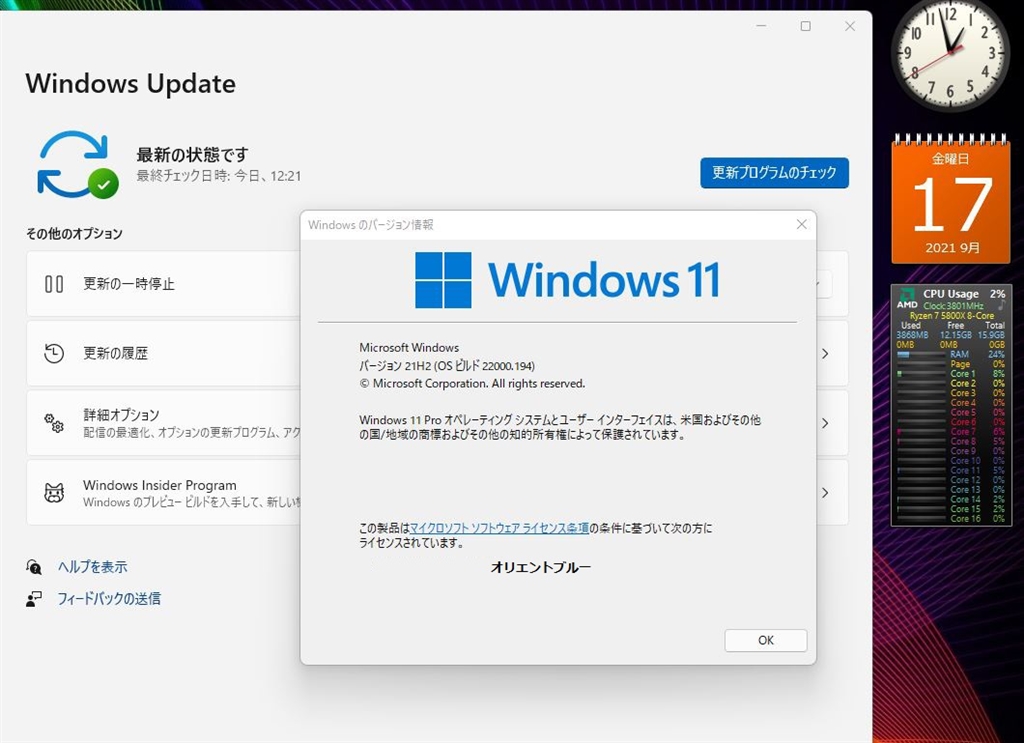Click the Windows Update page title
This screenshot has width=1024, height=743.
[x=131, y=84]
